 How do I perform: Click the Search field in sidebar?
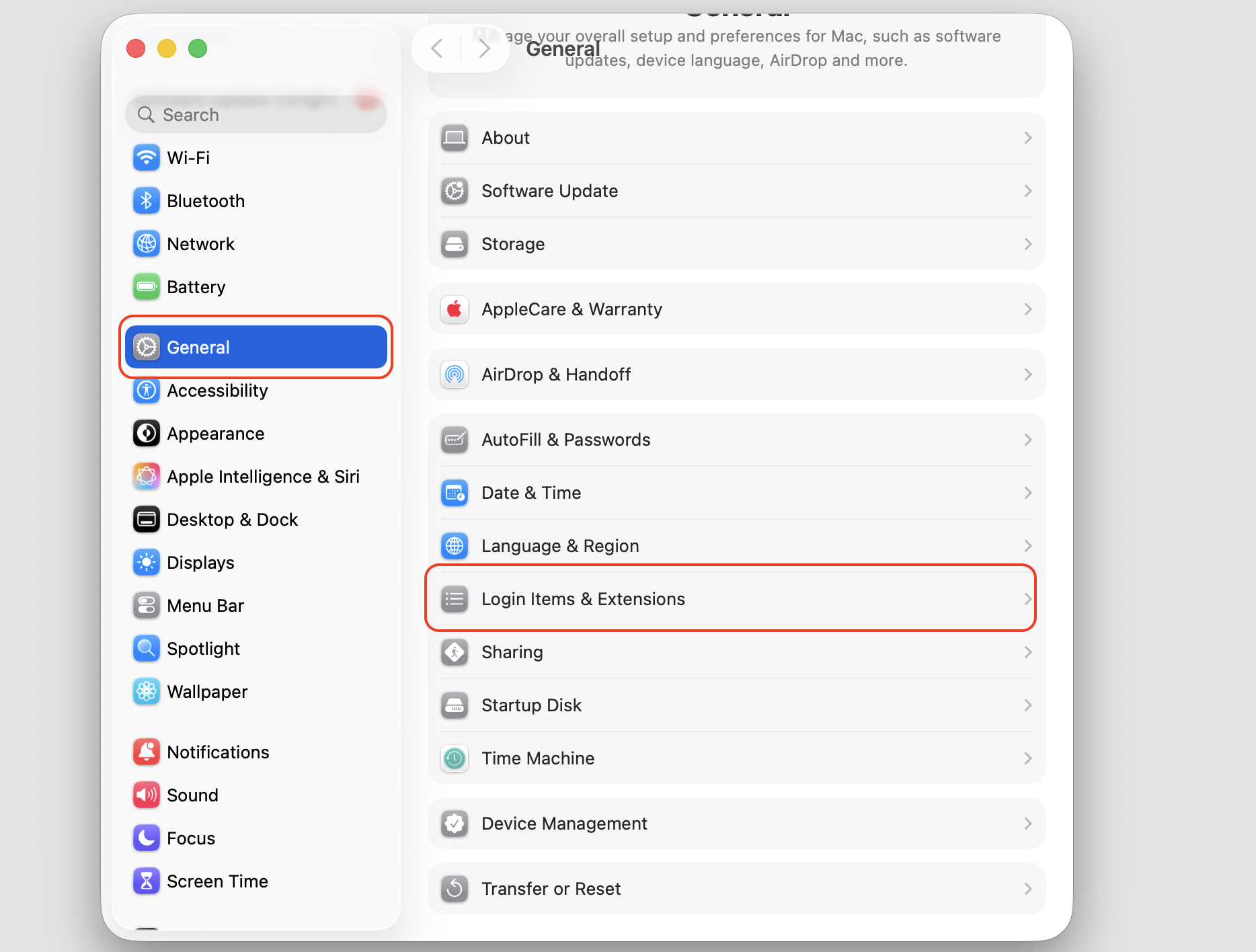coord(256,114)
